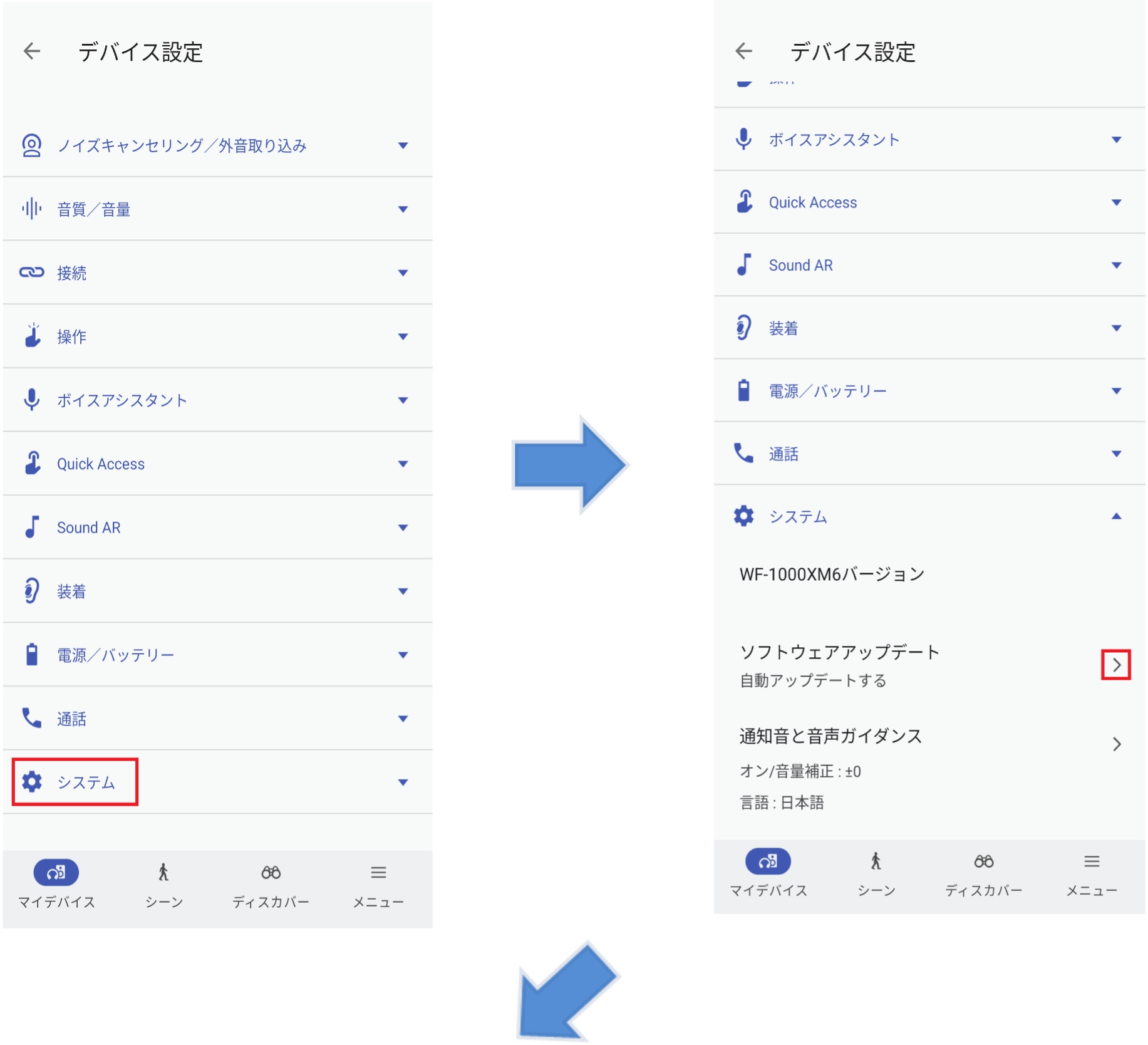This screenshot has height=1045, width=1148.
Task: Tap the battery icon in the left screen
Action: point(31,655)
